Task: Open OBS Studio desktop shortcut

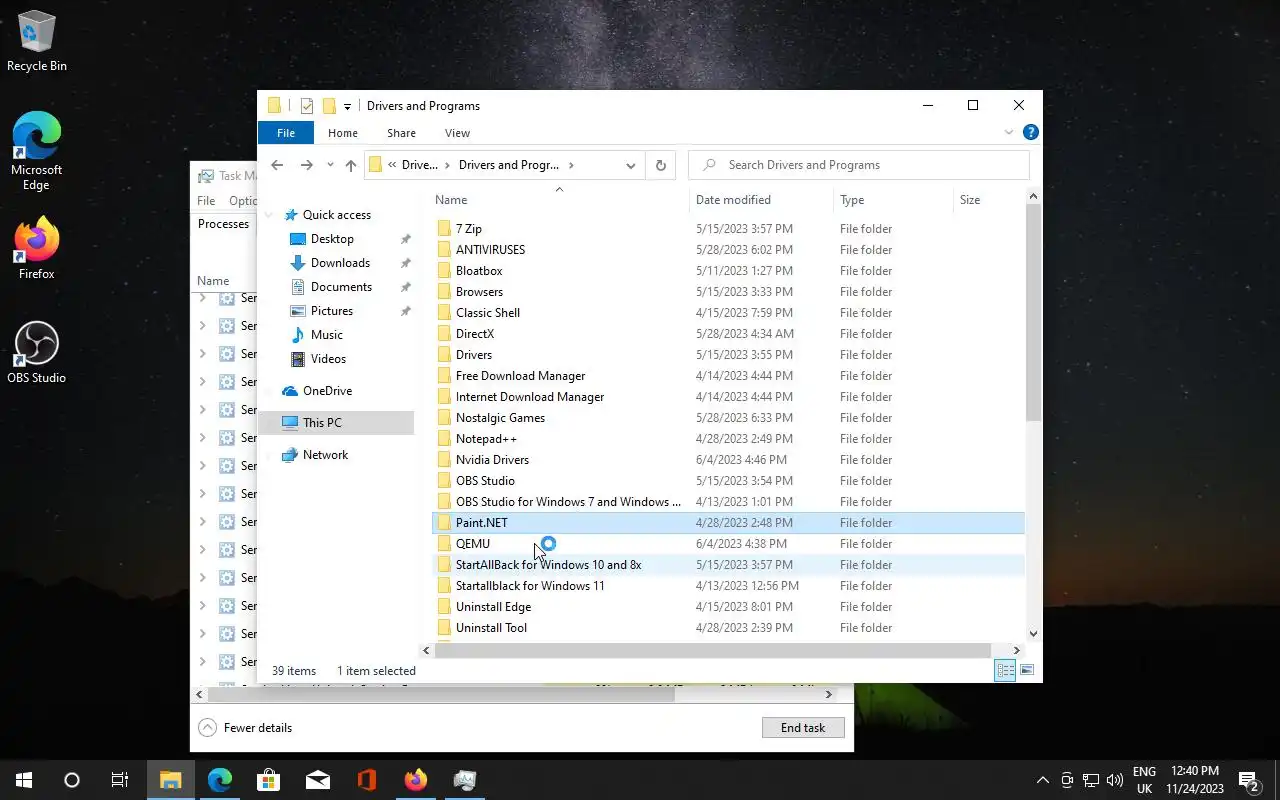Action: (37, 352)
